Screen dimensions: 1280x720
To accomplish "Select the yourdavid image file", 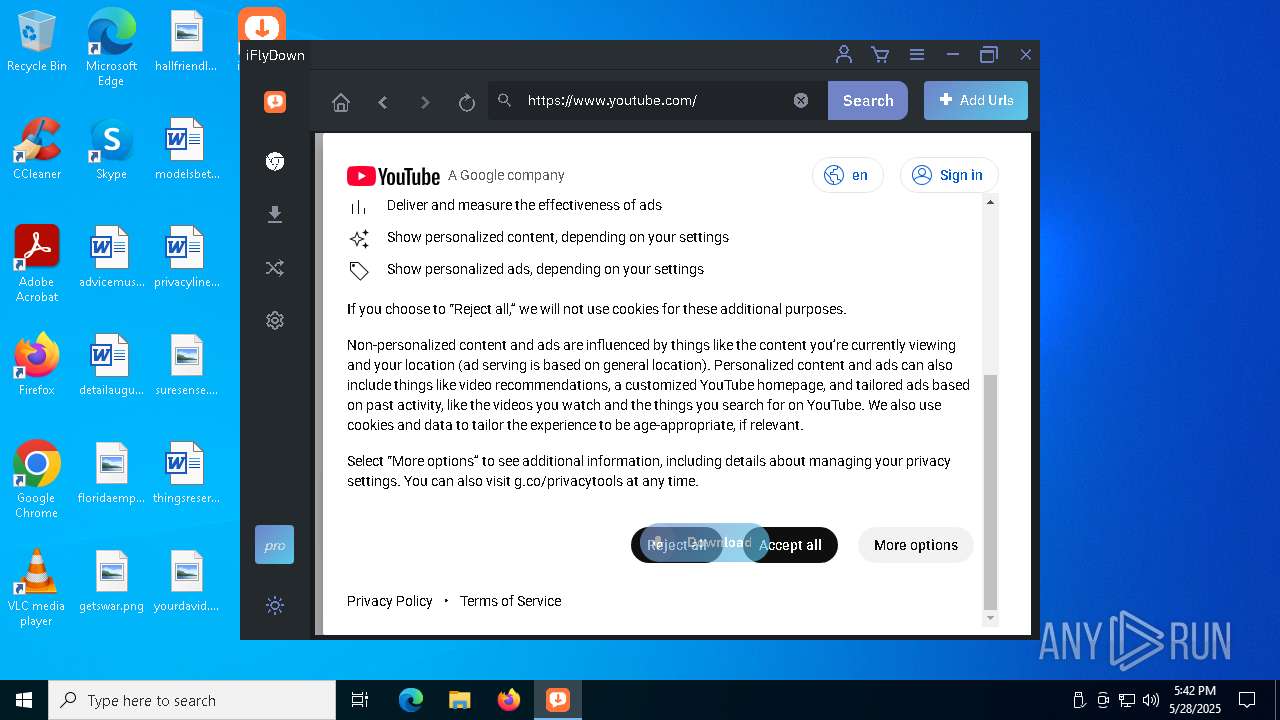I will point(186,581).
